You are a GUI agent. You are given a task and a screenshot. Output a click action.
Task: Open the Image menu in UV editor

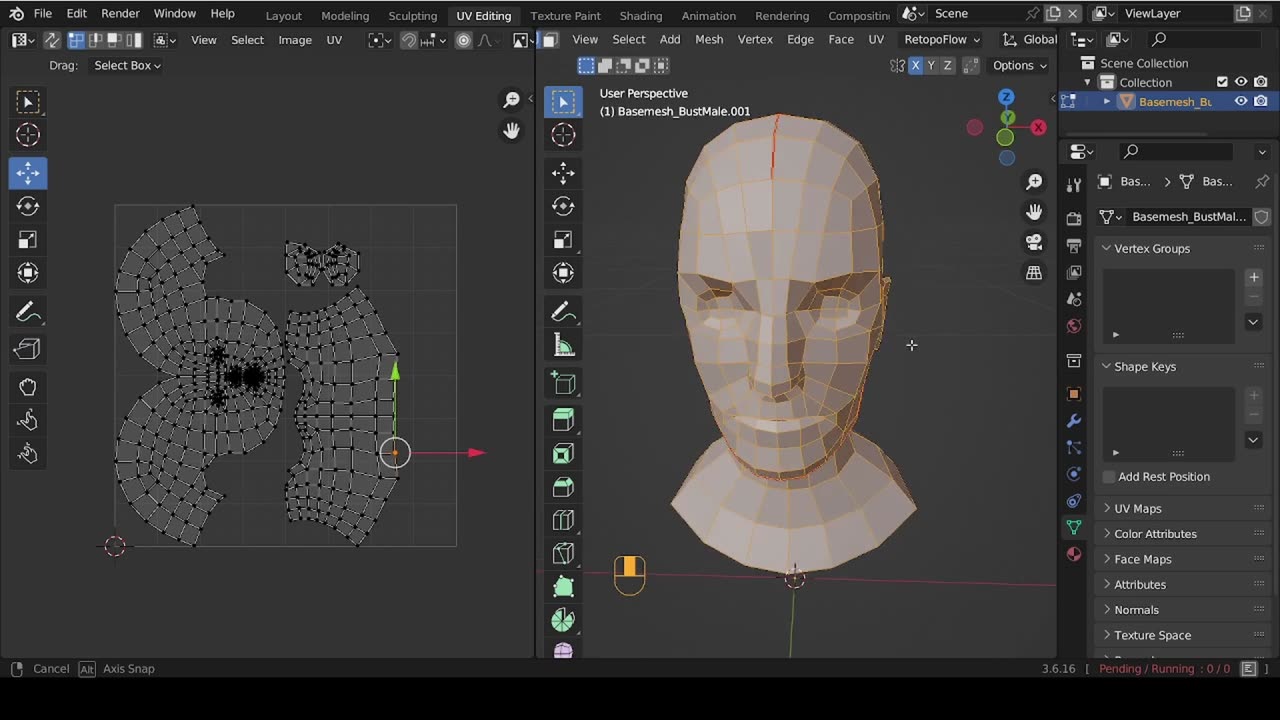click(295, 40)
